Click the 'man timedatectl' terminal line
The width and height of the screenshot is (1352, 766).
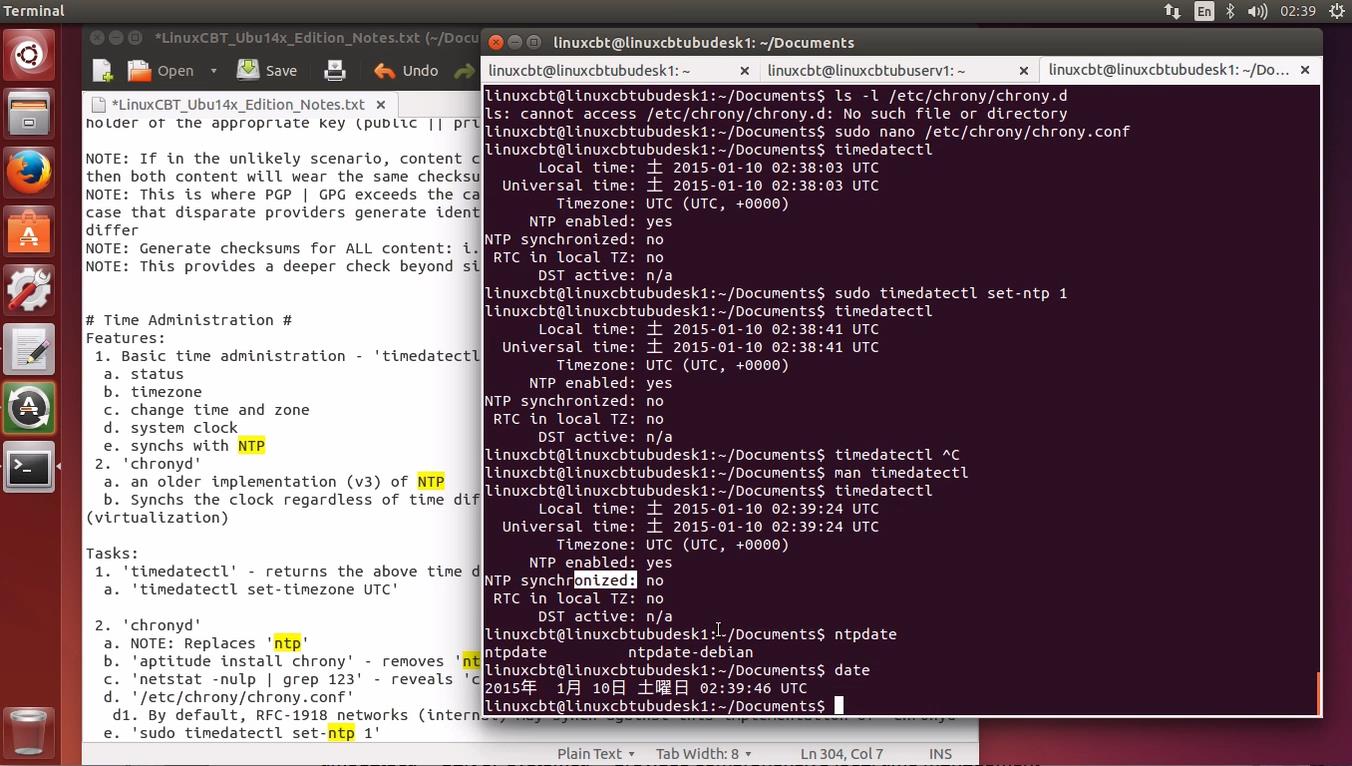[x=901, y=472]
